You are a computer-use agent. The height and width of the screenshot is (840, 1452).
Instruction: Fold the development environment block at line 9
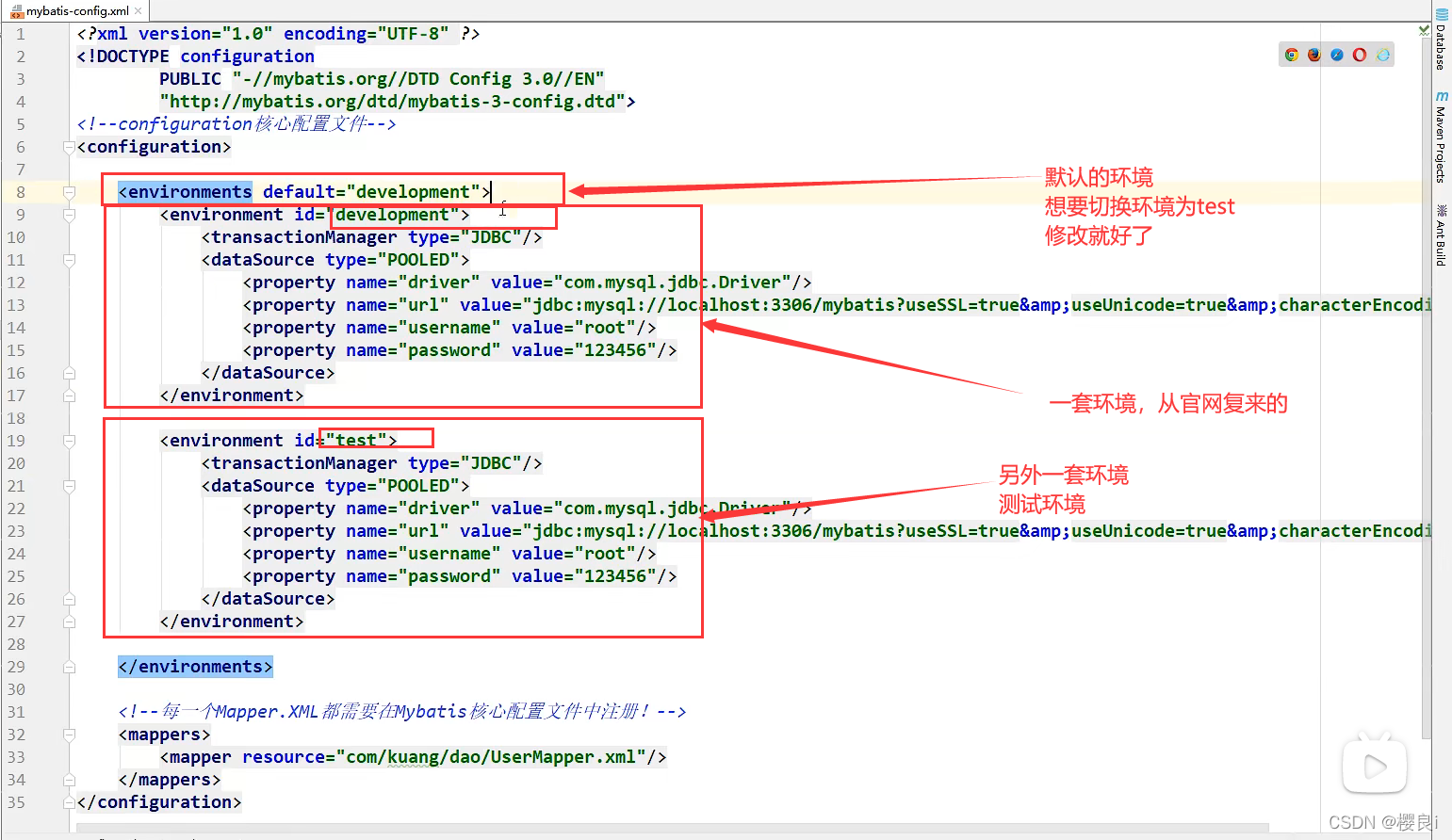point(69,215)
